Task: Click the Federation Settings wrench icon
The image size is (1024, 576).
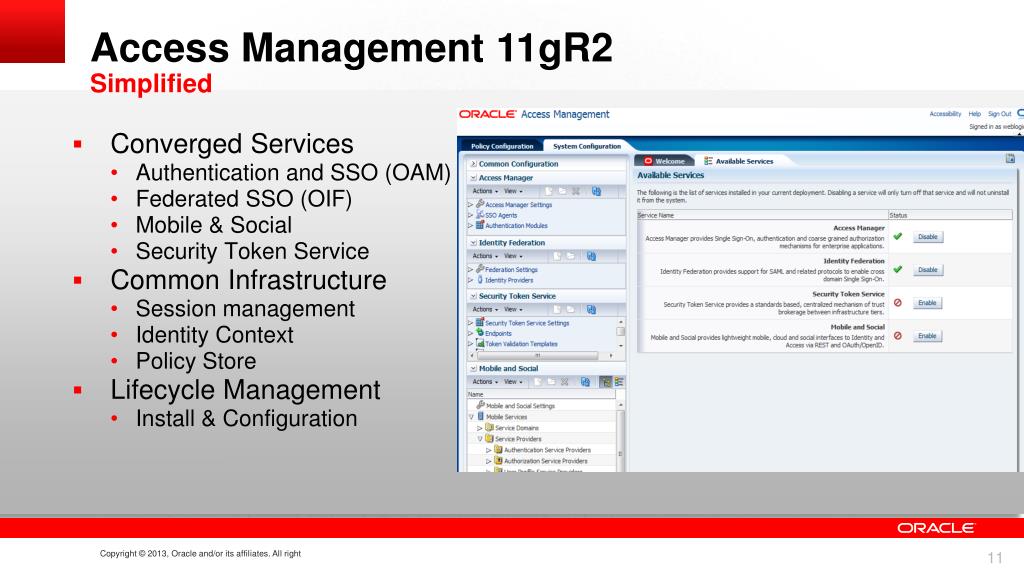Action: click(x=480, y=269)
